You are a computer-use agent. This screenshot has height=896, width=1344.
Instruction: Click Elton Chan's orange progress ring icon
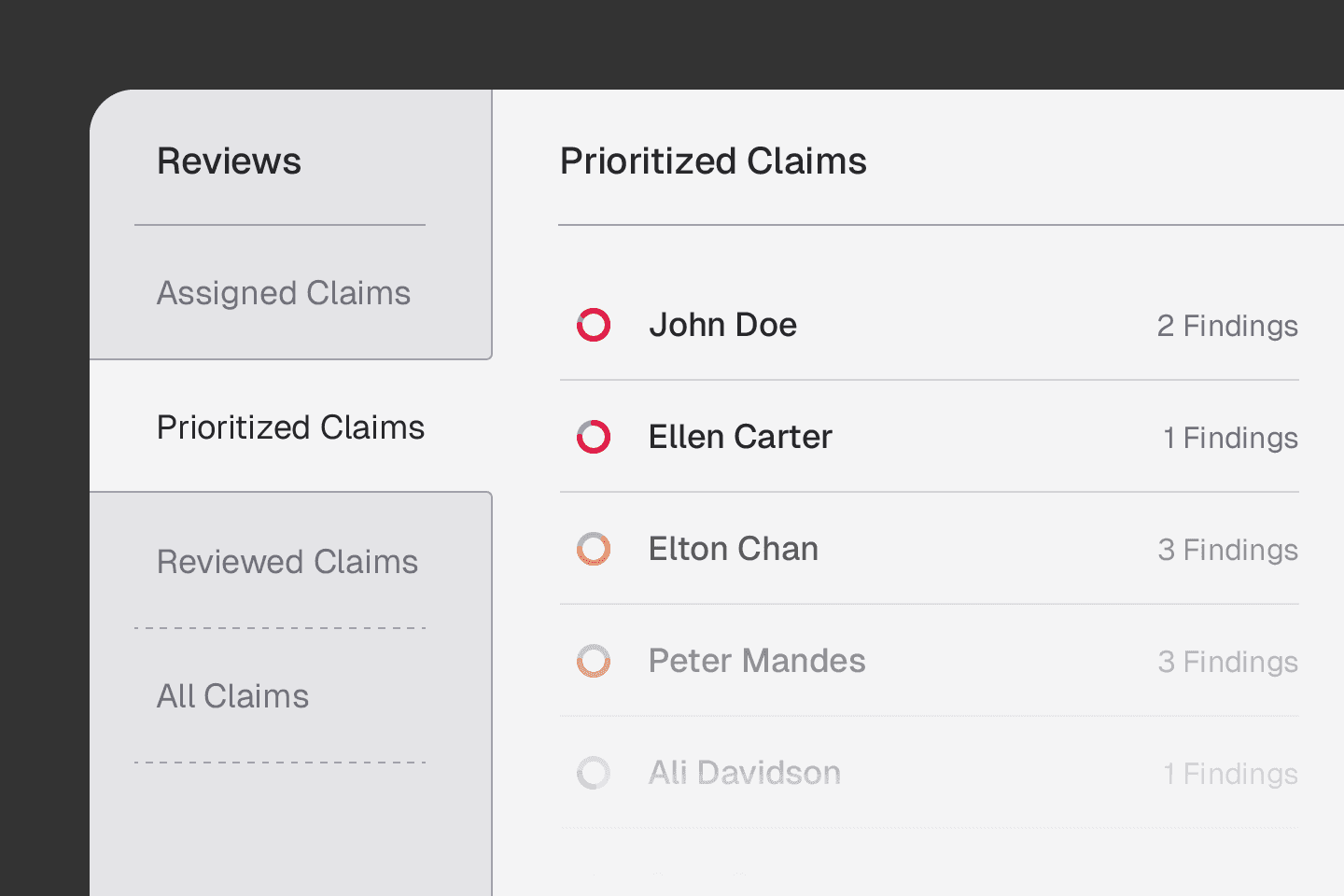(x=594, y=549)
